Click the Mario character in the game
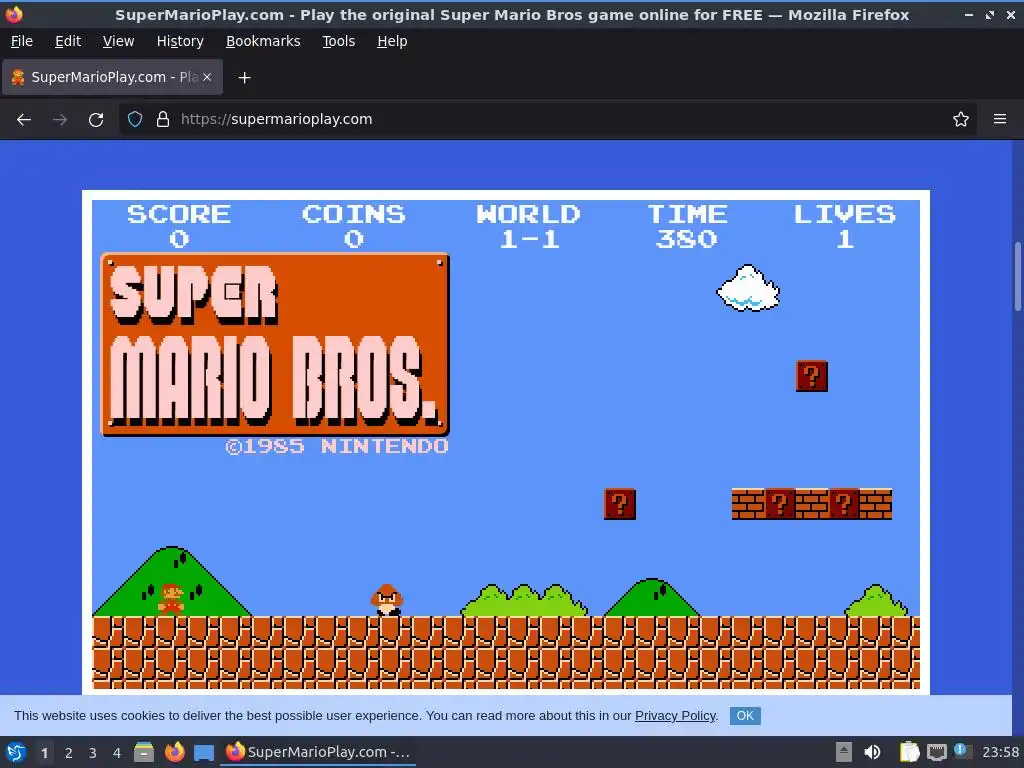Image resolution: width=1024 pixels, height=768 pixels. click(171, 600)
